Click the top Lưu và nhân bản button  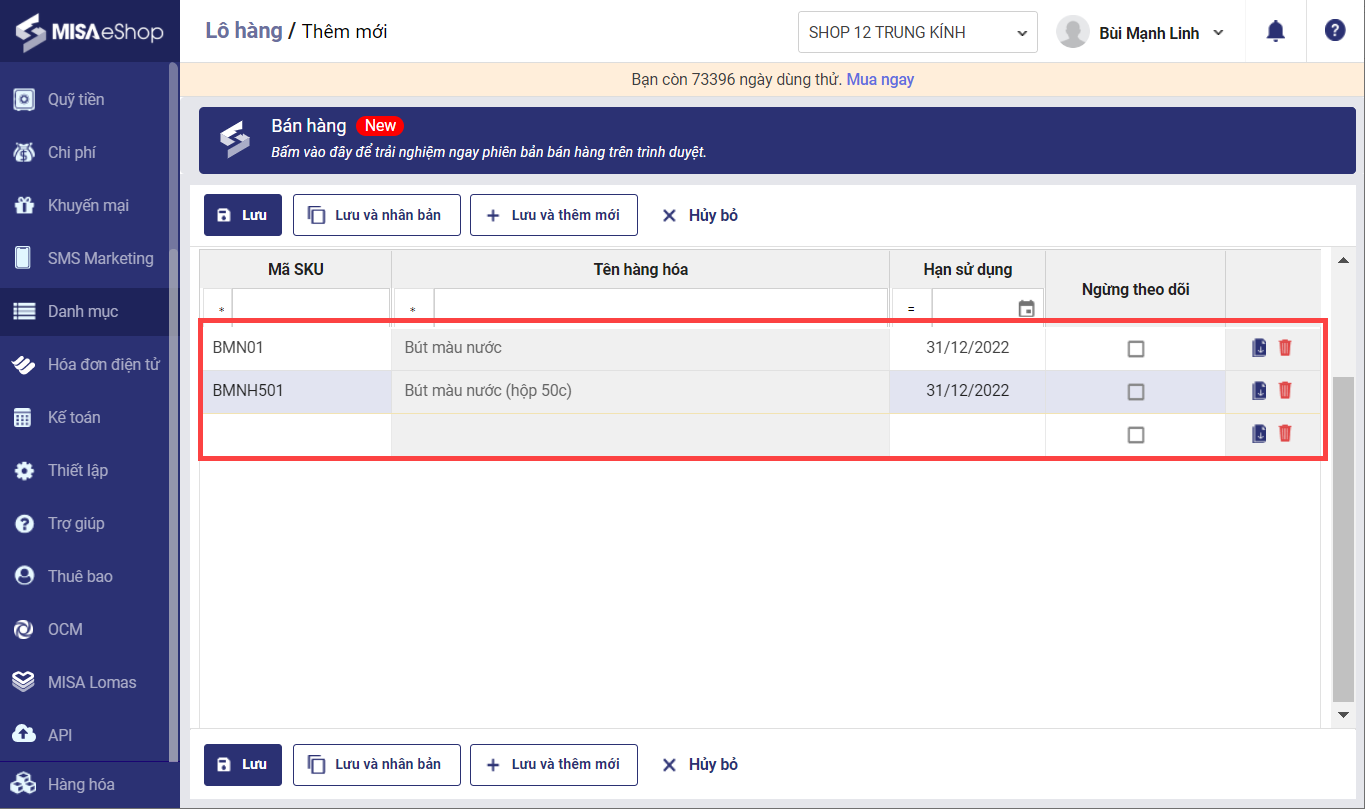click(377, 215)
